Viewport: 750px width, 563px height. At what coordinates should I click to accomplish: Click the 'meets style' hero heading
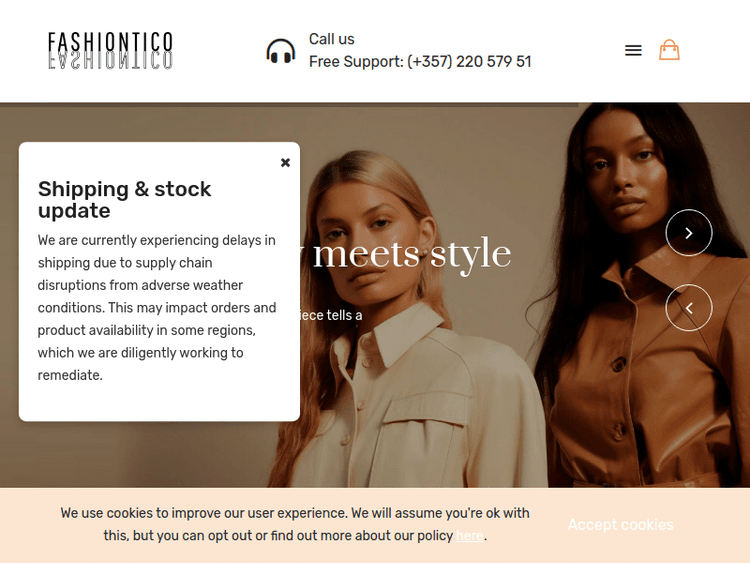coord(411,254)
